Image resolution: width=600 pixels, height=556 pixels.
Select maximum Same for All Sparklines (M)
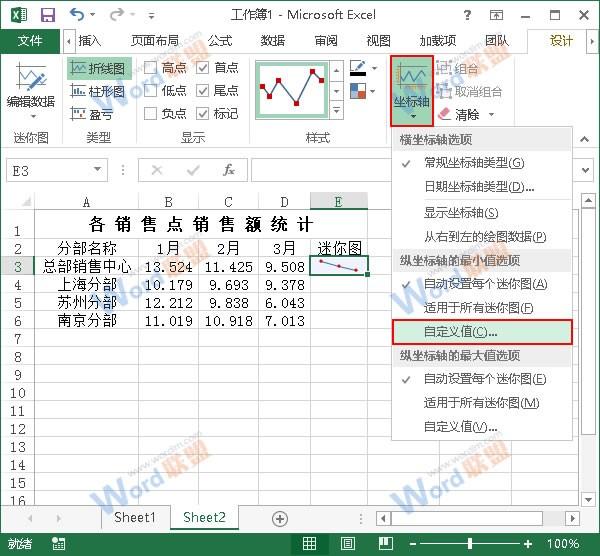(x=482, y=403)
